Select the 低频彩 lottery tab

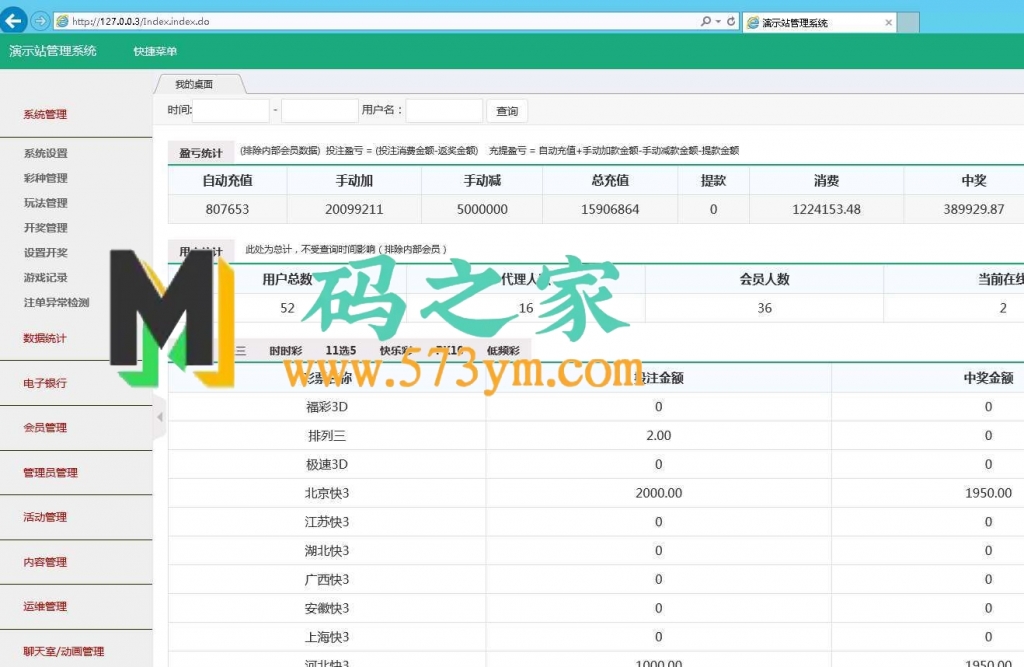click(504, 351)
